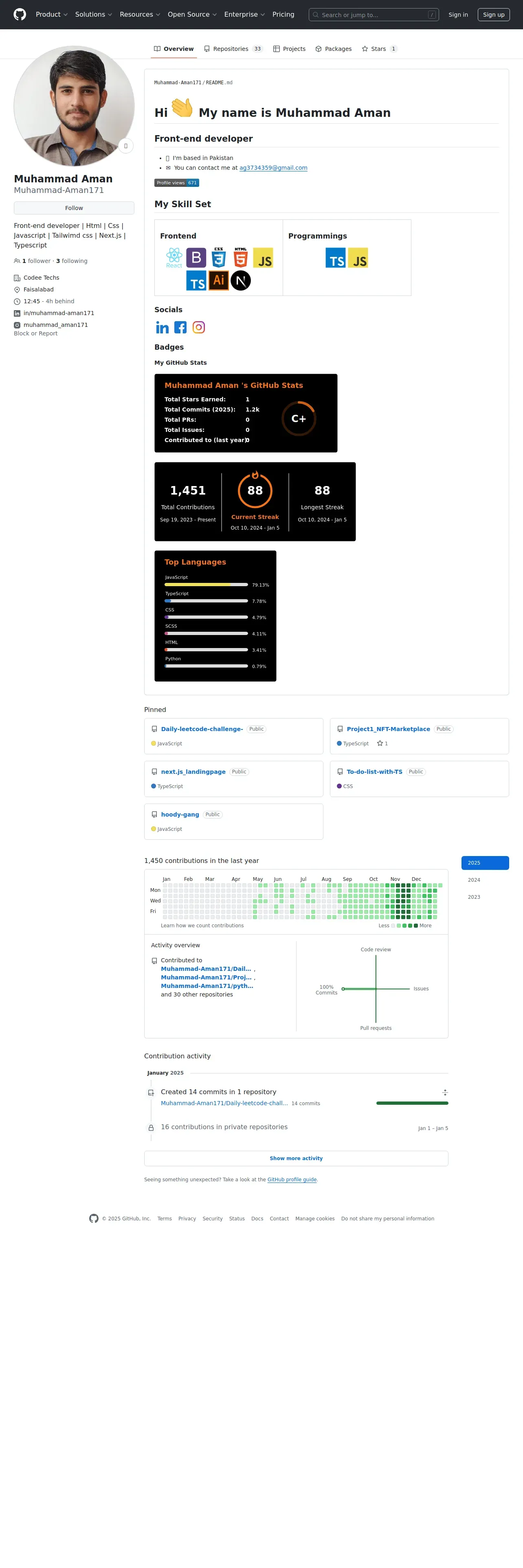
Task: Switch to the Overview tab
Action: [174, 49]
